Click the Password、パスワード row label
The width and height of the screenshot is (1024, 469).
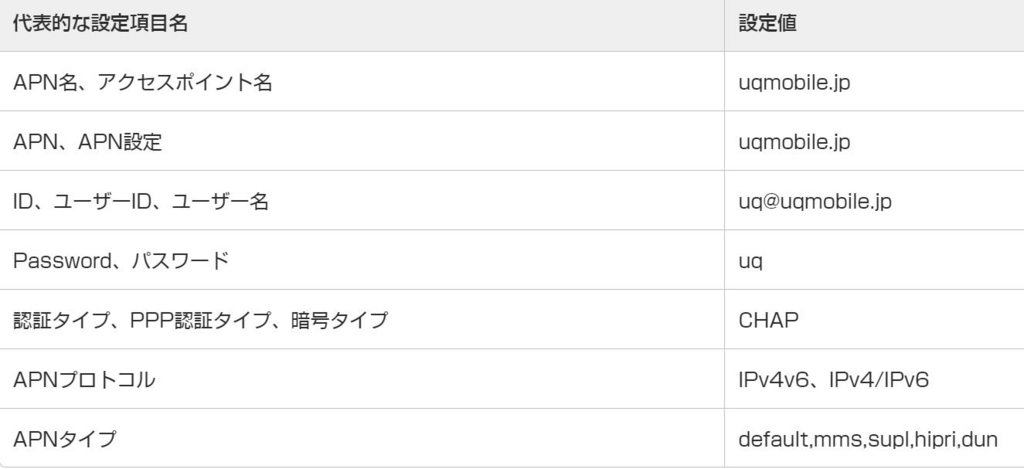coord(120,261)
